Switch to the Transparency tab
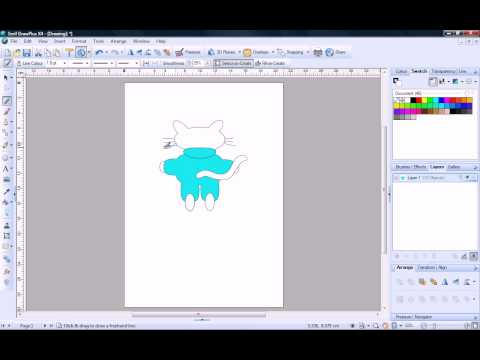Screen dimensions: 480x360 coord(443,71)
